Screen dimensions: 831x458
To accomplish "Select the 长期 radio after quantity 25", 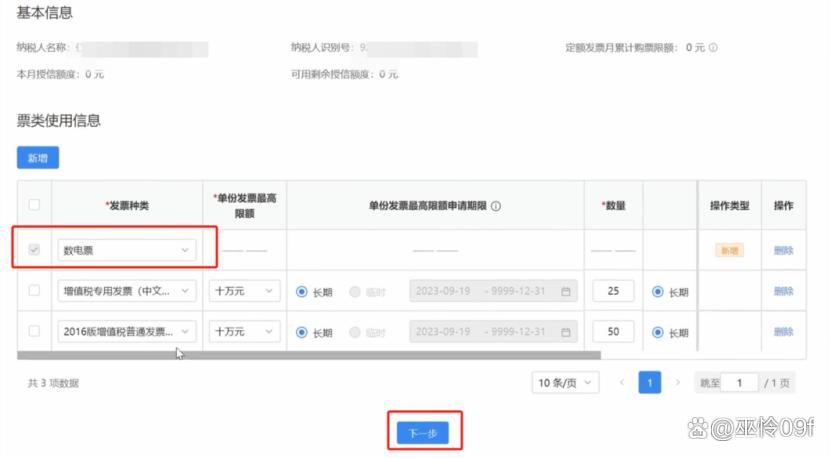I will point(658,292).
